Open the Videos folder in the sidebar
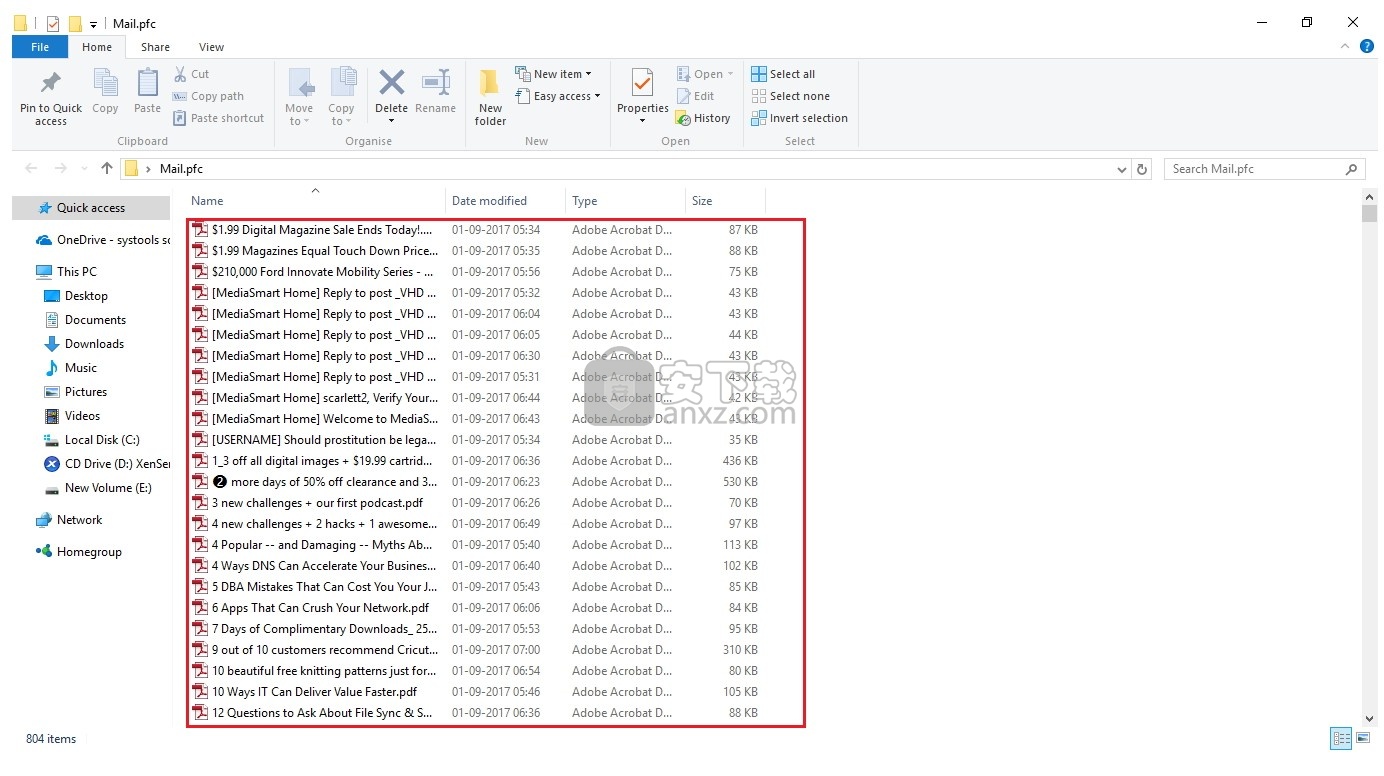The width and height of the screenshot is (1384, 776). pyautogui.click(x=73, y=416)
